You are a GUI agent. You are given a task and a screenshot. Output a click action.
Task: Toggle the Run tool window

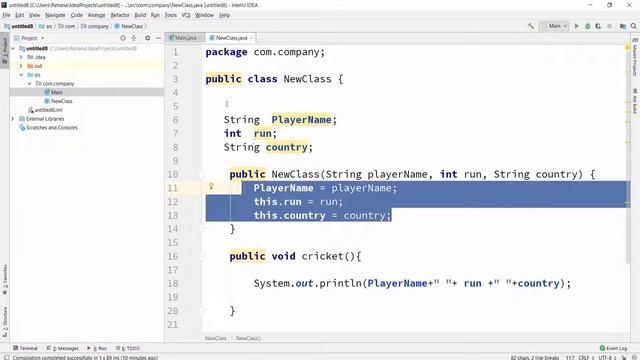tap(97, 348)
